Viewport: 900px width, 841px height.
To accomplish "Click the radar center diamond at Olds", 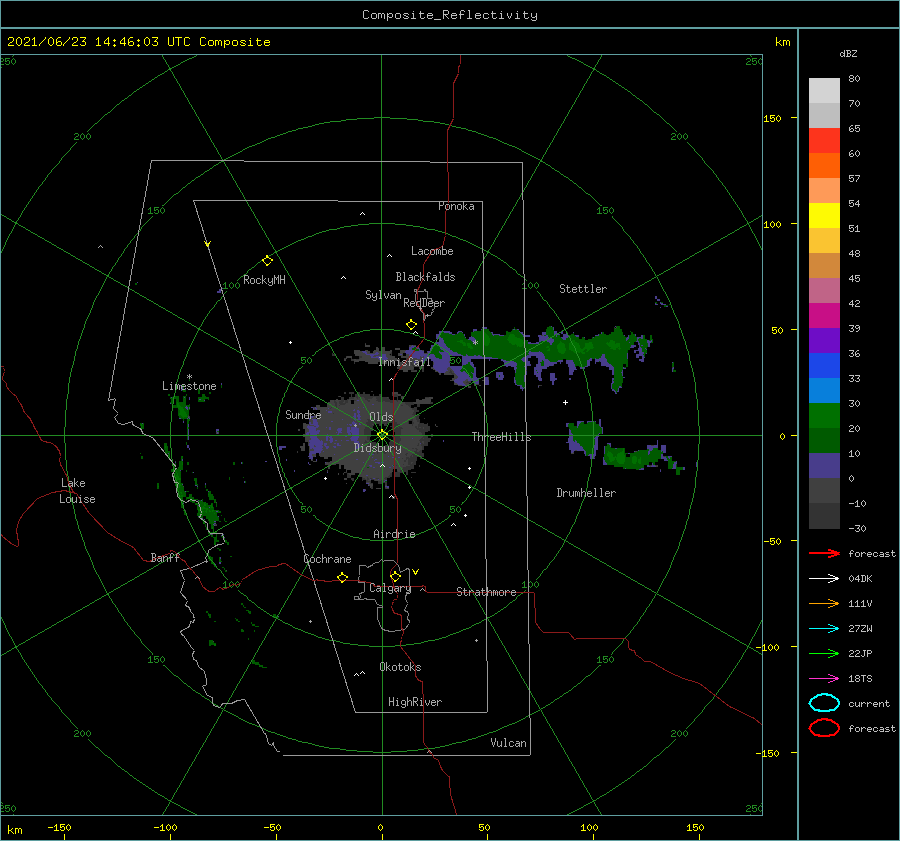I will tap(382, 435).
